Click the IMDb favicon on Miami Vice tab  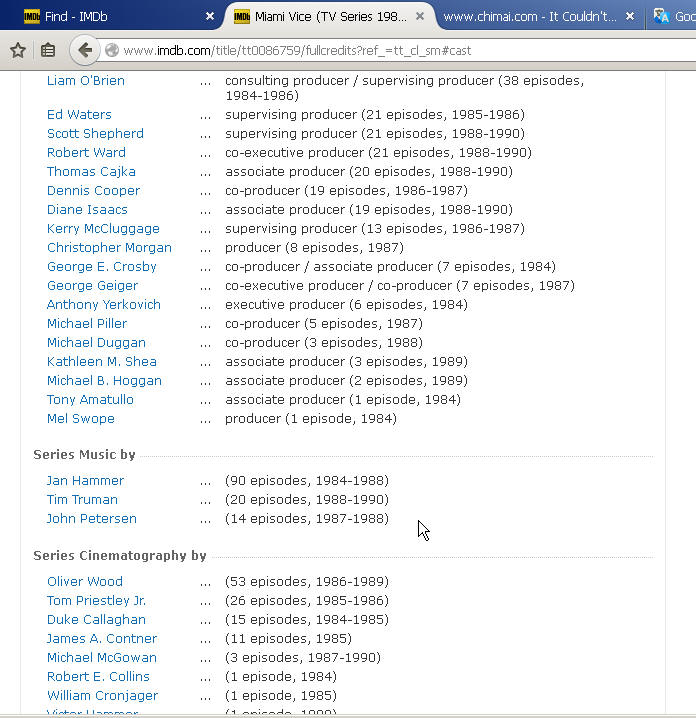[242, 17]
